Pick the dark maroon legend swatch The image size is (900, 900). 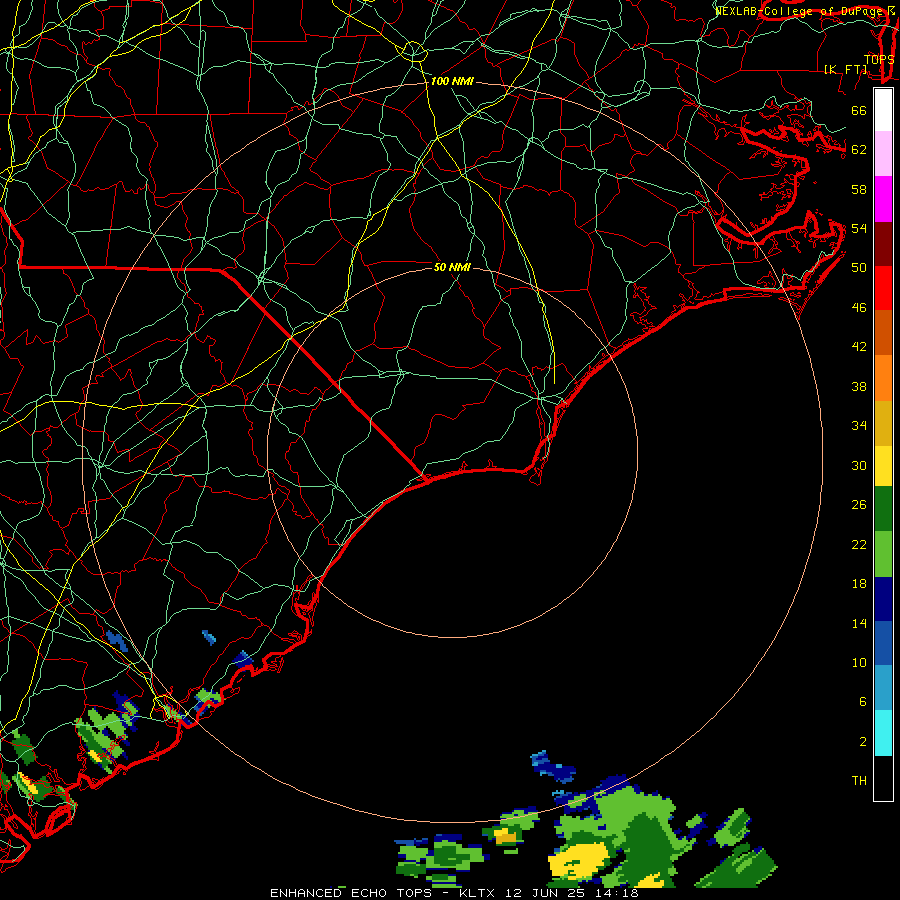coord(883,243)
